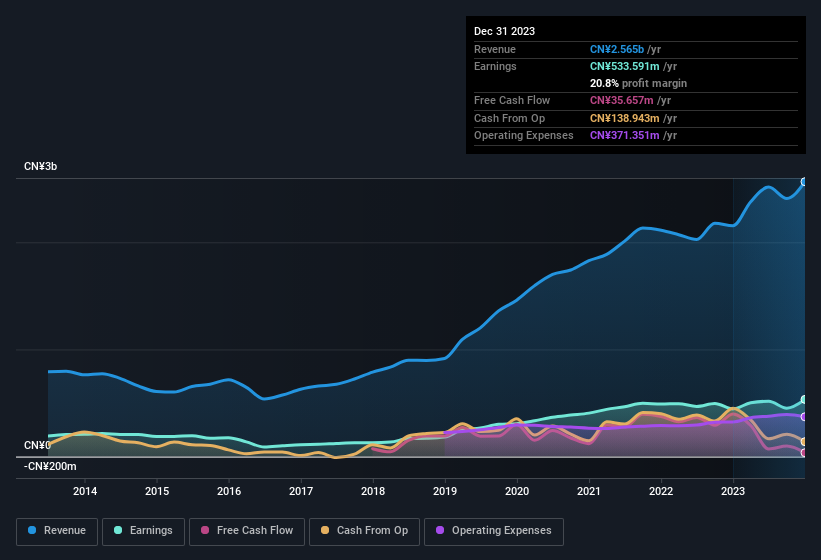Click the 2022 label on the x-axis
The height and width of the screenshot is (560, 821).
point(661,491)
